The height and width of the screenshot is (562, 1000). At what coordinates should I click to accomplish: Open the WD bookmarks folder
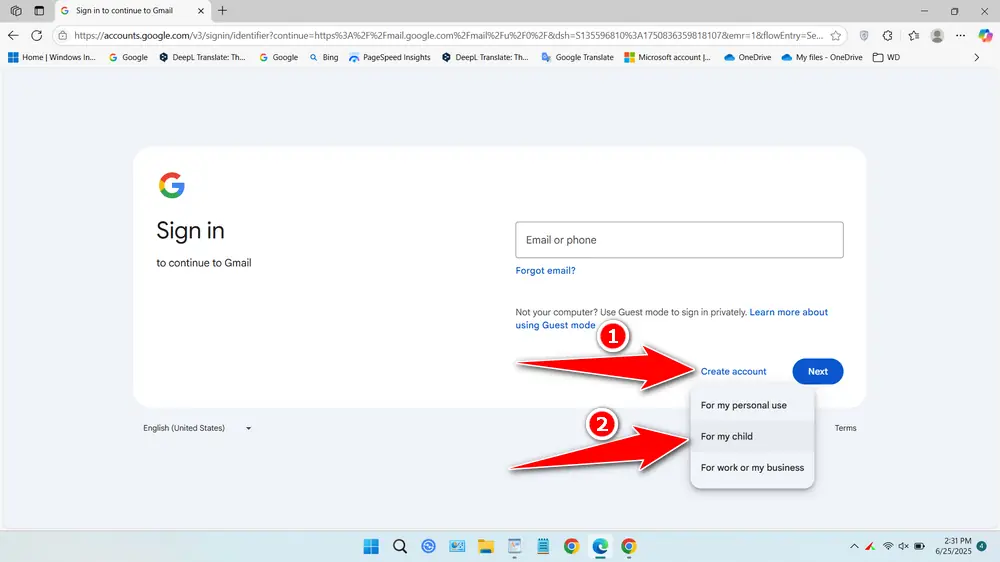click(x=886, y=57)
